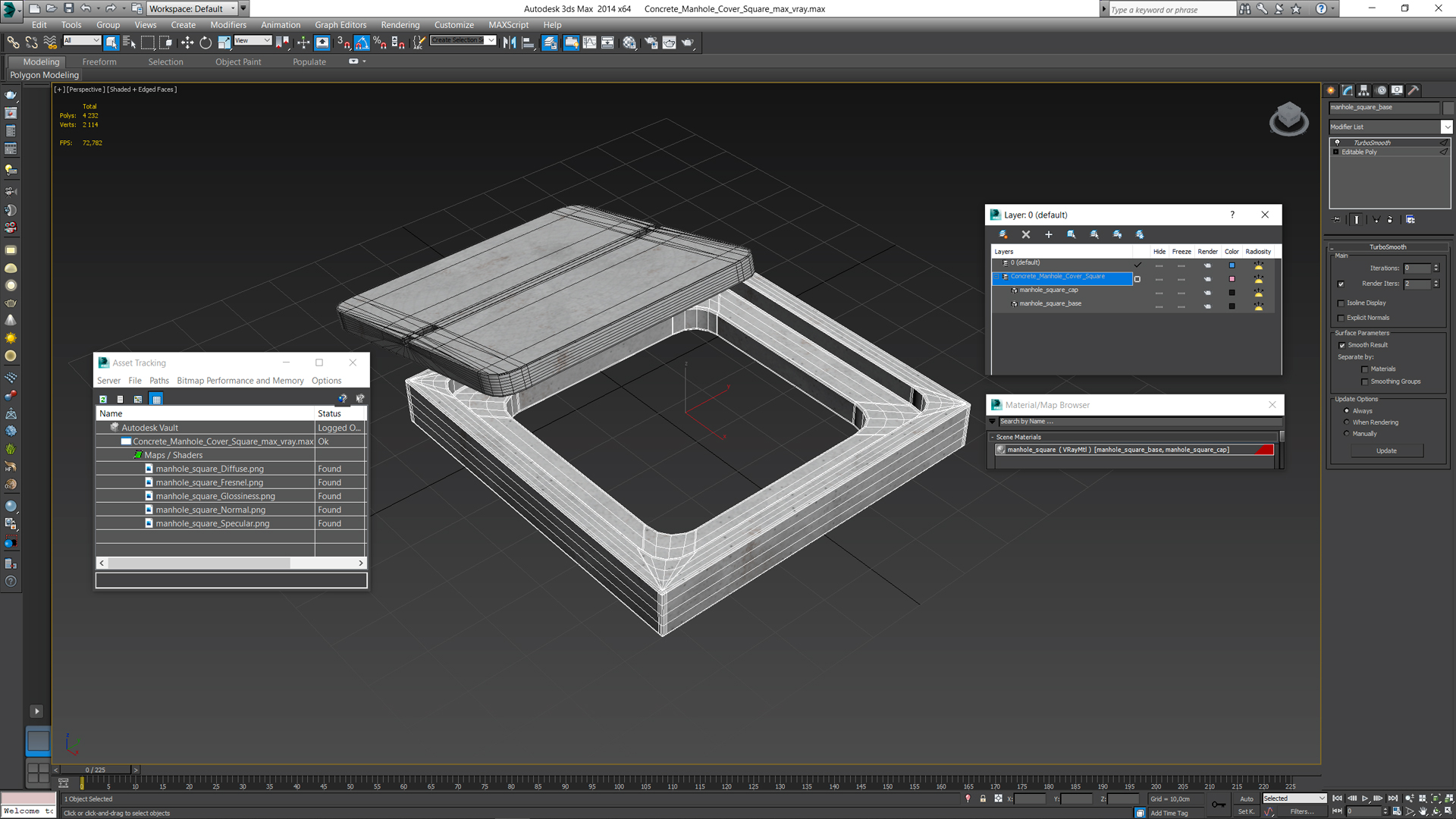
Task: Toggle Angle Snap in the toolbar
Action: tap(362, 43)
